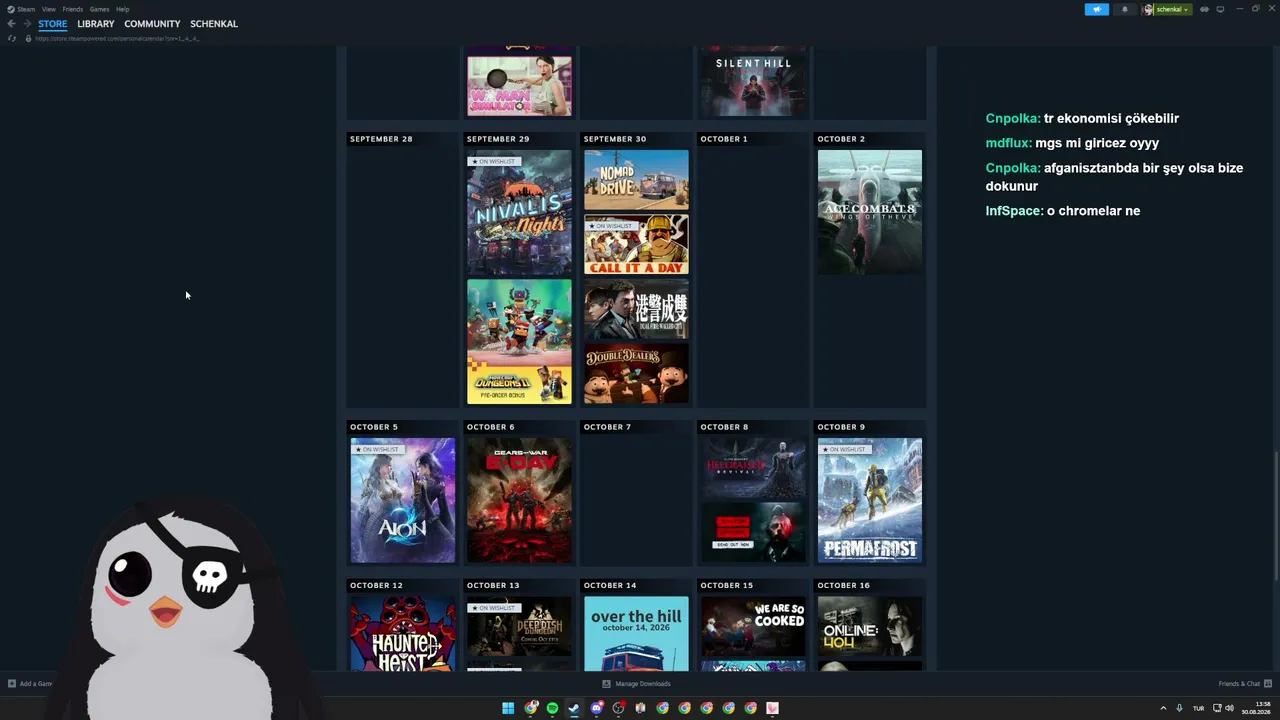Open the Silent Hill game capsule
This screenshot has width=1280, height=720.
pos(753,83)
